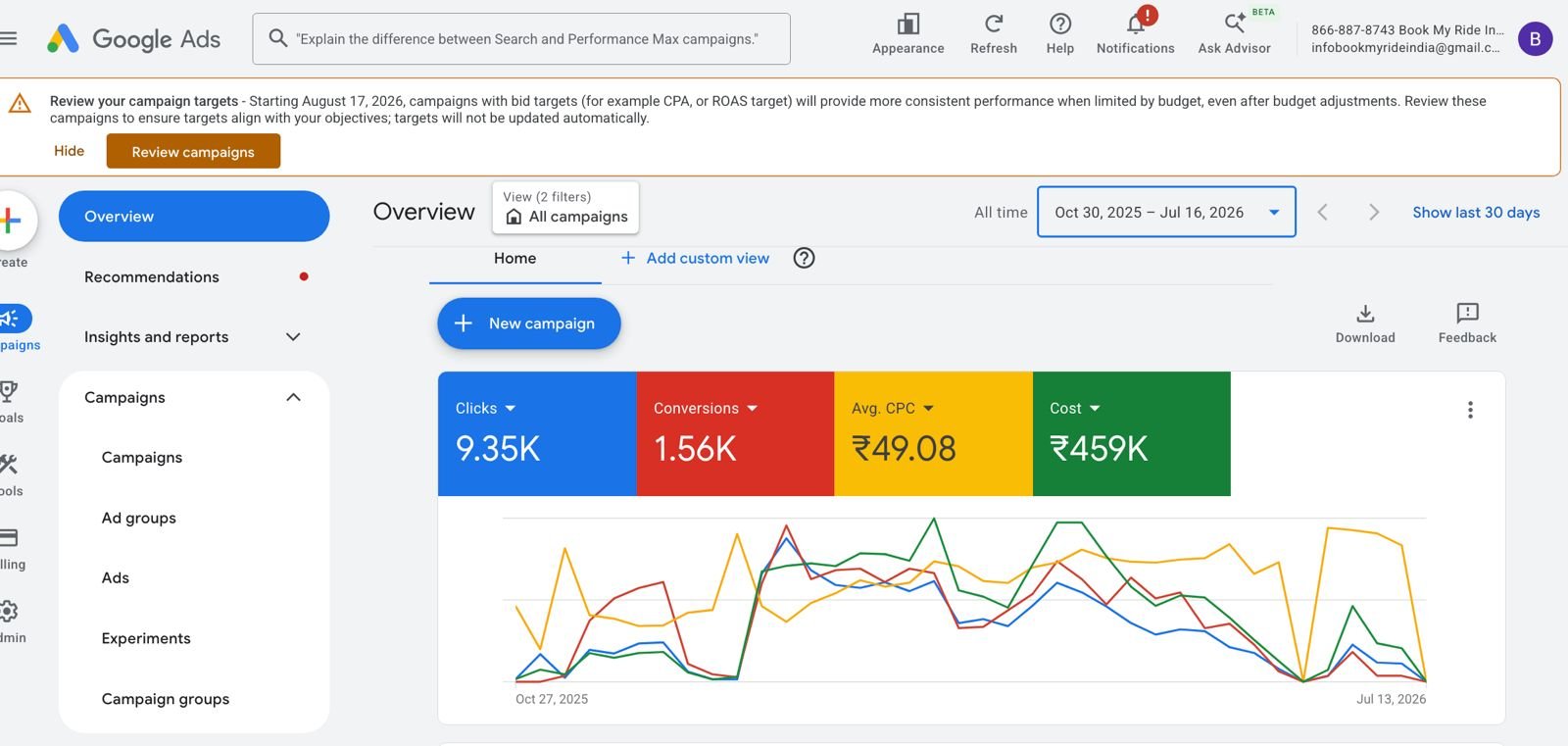The height and width of the screenshot is (746, 1568).
Task: Click the user account avatar B
Action: point(1535,39)
